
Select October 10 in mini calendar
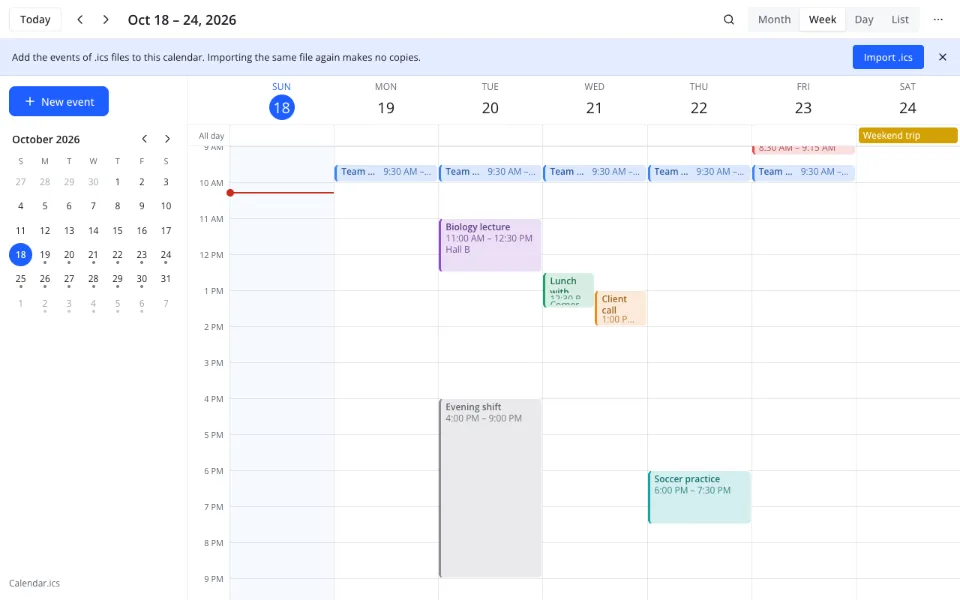pyautogui.click(x=166, y=206)
